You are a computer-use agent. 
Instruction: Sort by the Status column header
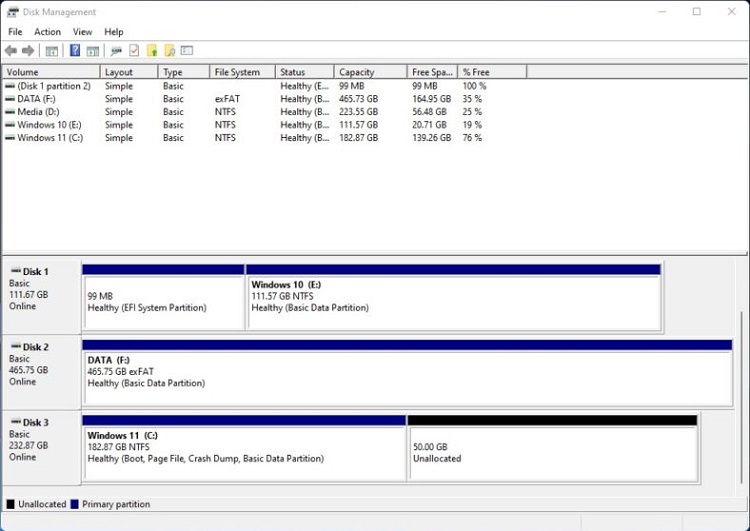(305, 72)
